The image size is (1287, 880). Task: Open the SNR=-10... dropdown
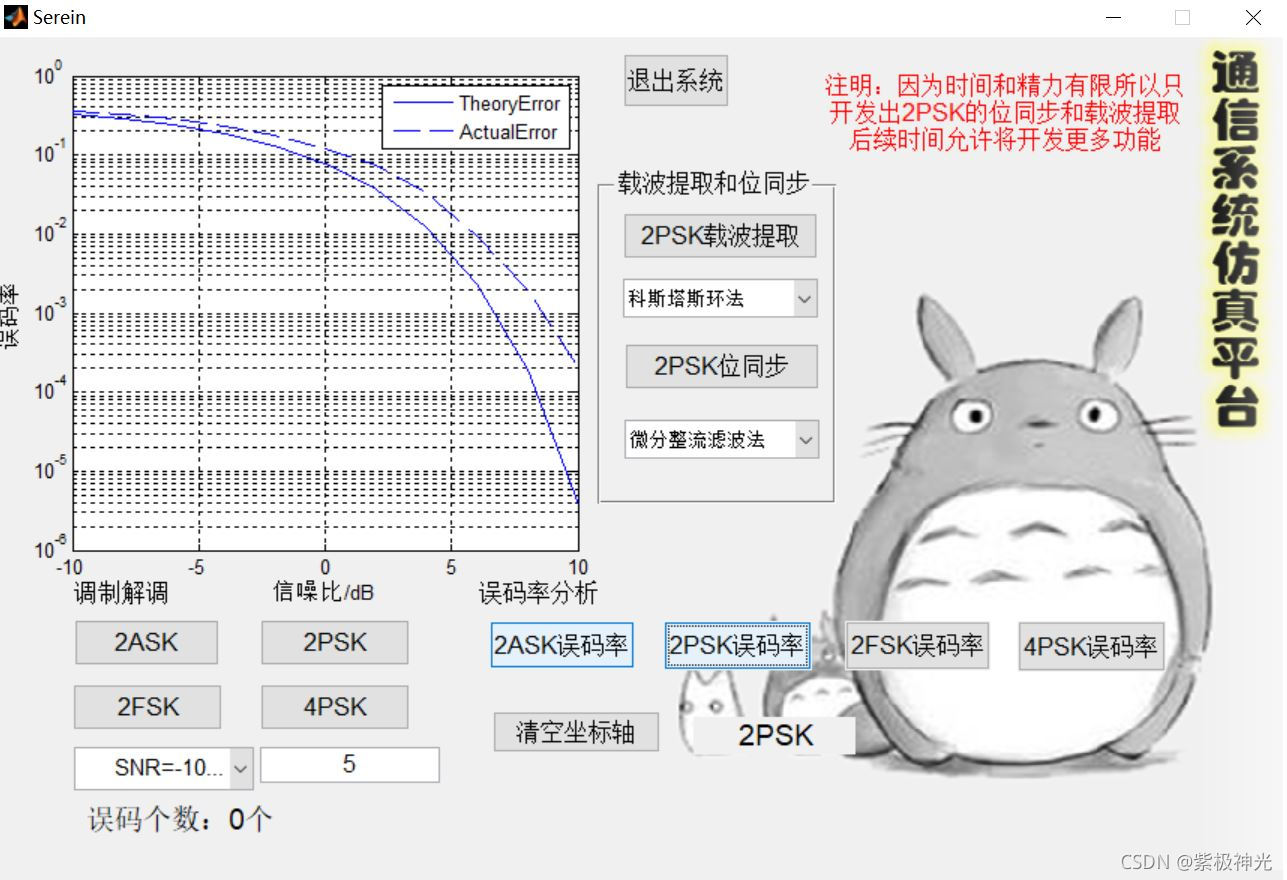click(x=164, y=768)
